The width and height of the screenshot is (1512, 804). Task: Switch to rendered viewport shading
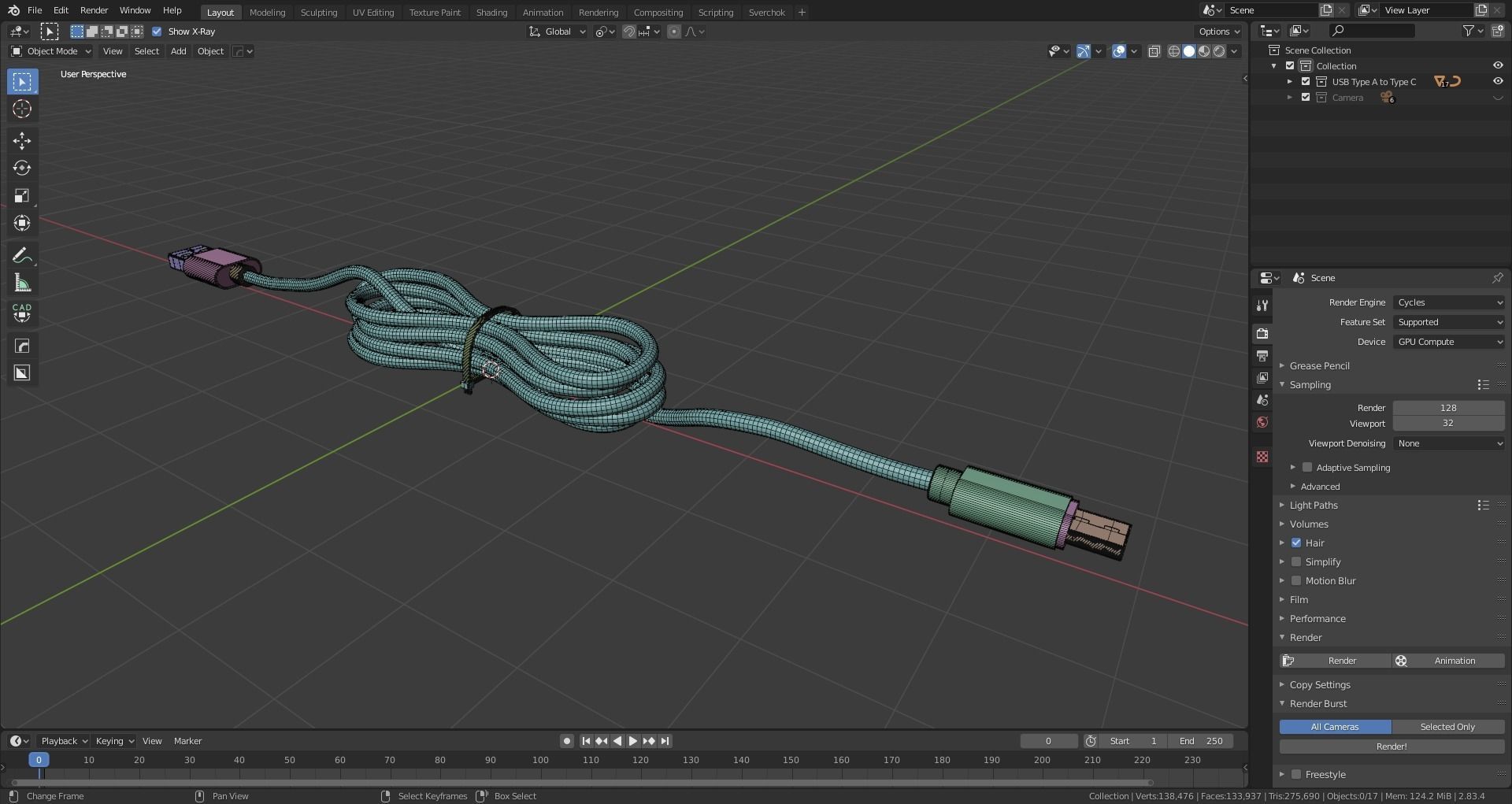click(x=1219, y=51)
